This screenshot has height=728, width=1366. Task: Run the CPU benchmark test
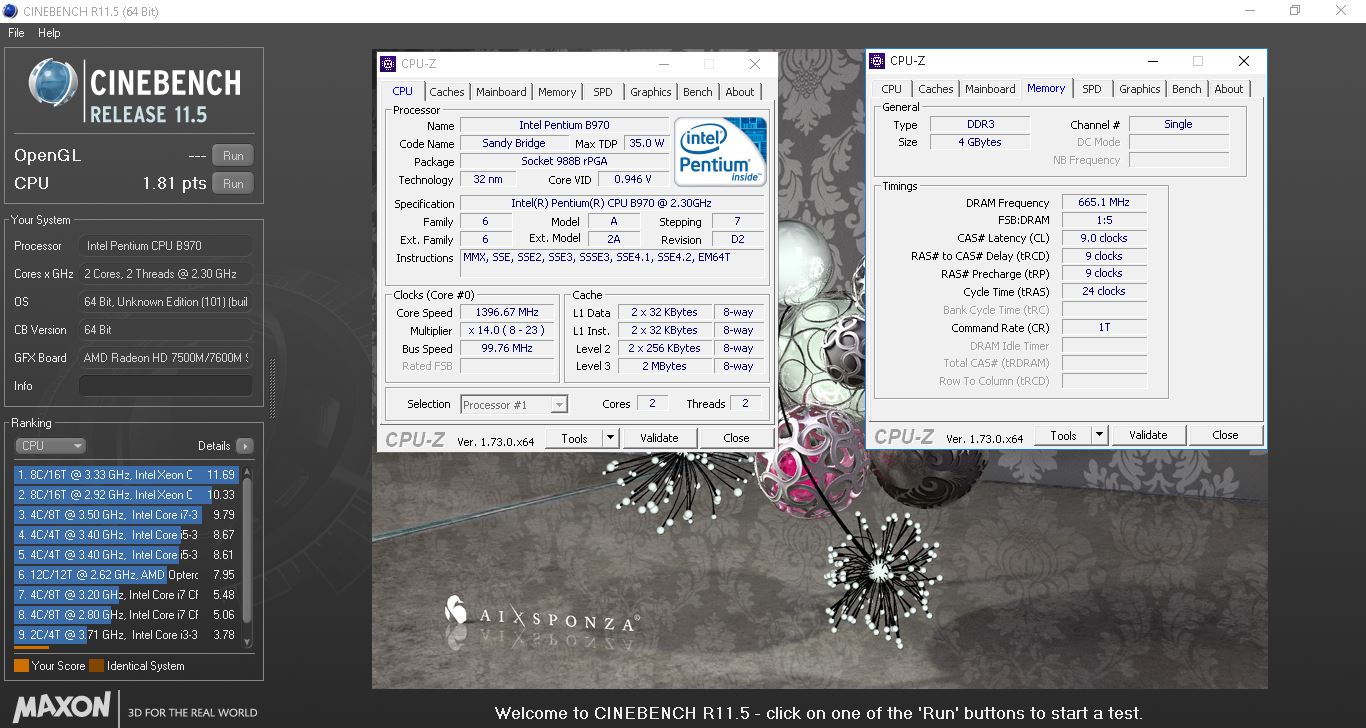point(233,184)
